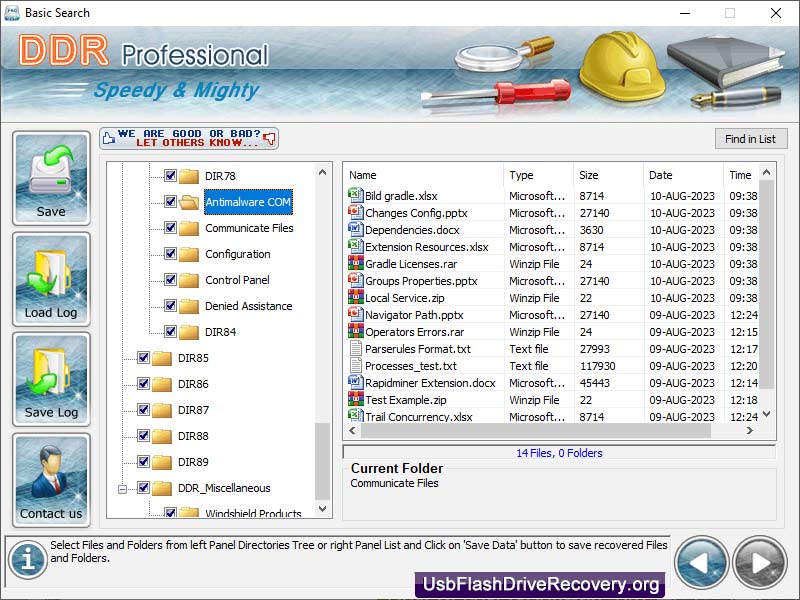Open the Contact us button
Screen dimensions: 800x600
coord(51,480)
